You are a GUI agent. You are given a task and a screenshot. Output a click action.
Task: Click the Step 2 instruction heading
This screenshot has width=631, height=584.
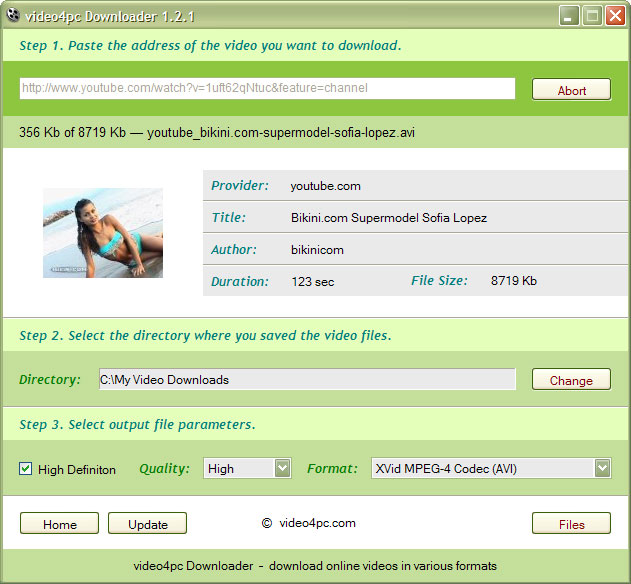[205, 335]
